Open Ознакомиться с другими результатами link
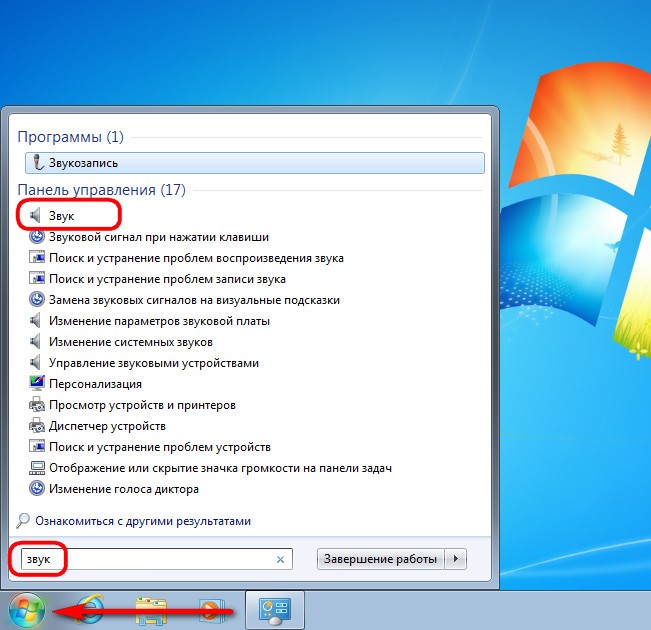Viewport: 651px width, 630px height. pyautogui.click(x=142, y=521)
